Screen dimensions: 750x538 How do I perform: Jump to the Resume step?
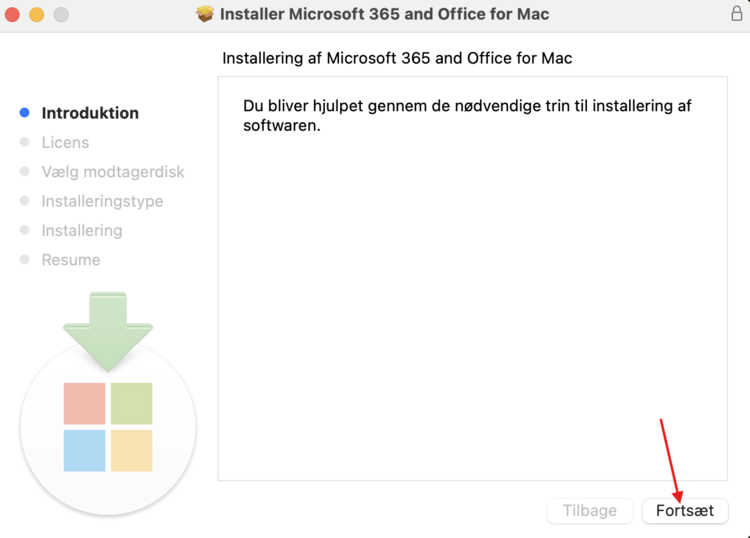[71, 260]
